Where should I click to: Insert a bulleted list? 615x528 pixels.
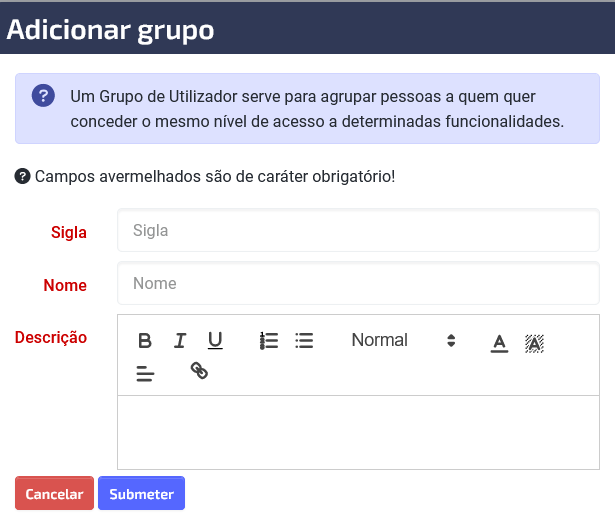[x=304, y=340]
